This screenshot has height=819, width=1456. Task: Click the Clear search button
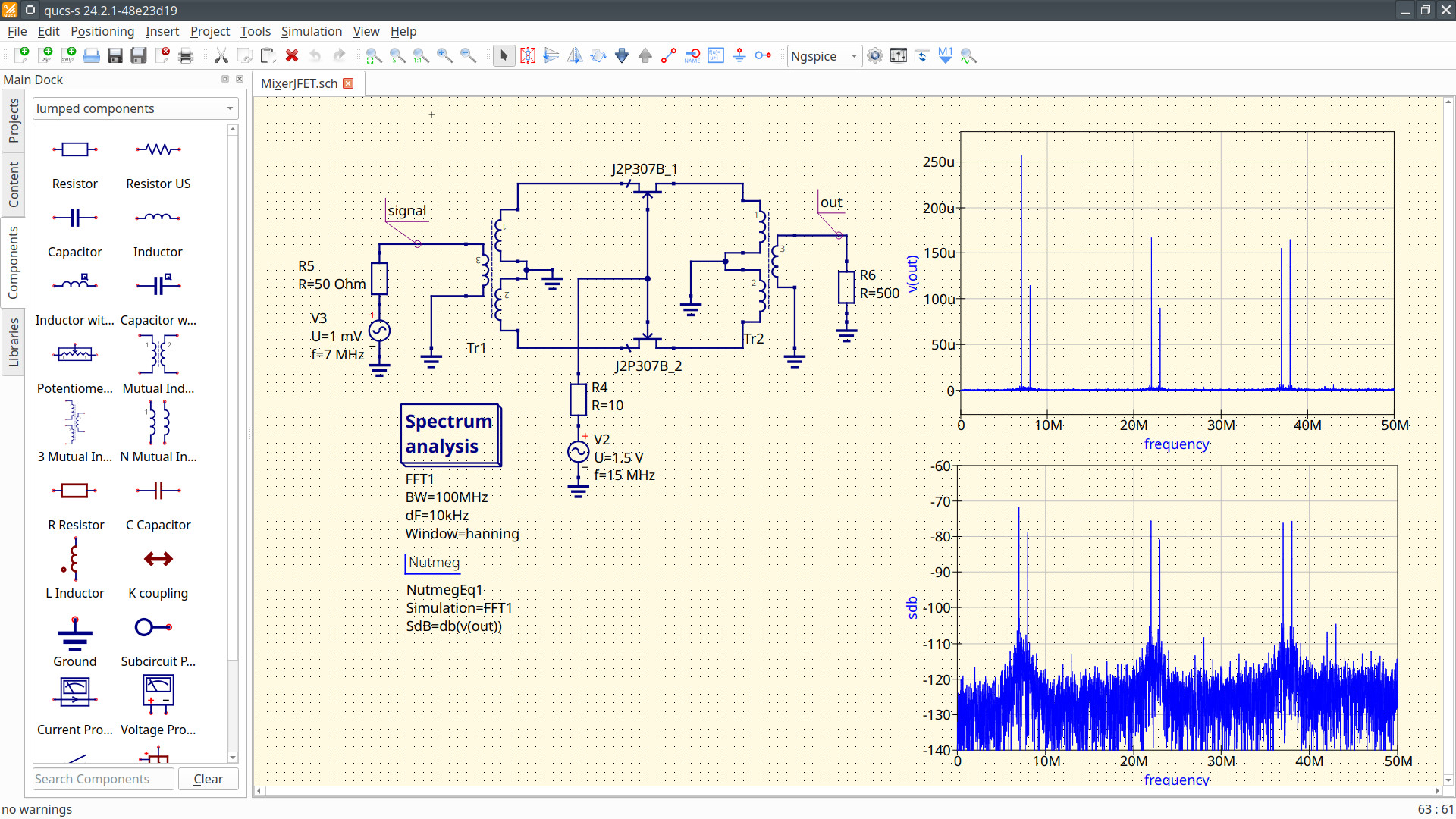(208, 779)
